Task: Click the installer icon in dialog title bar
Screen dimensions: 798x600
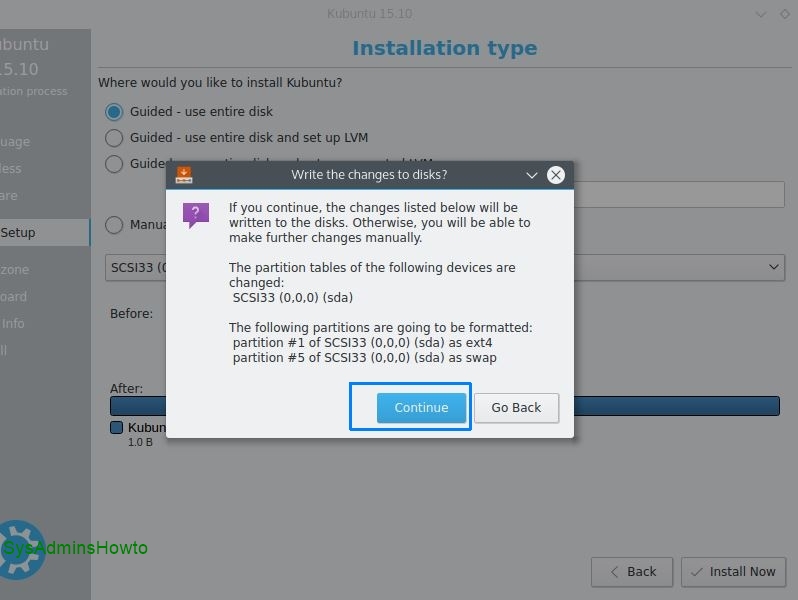Action: (184, 175)
